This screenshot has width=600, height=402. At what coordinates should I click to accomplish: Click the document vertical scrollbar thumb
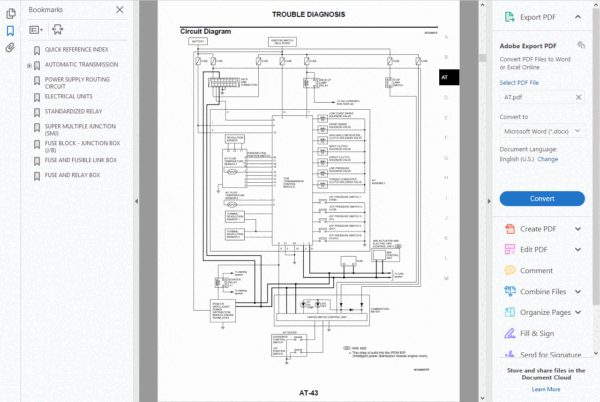(x=482, y=57)
